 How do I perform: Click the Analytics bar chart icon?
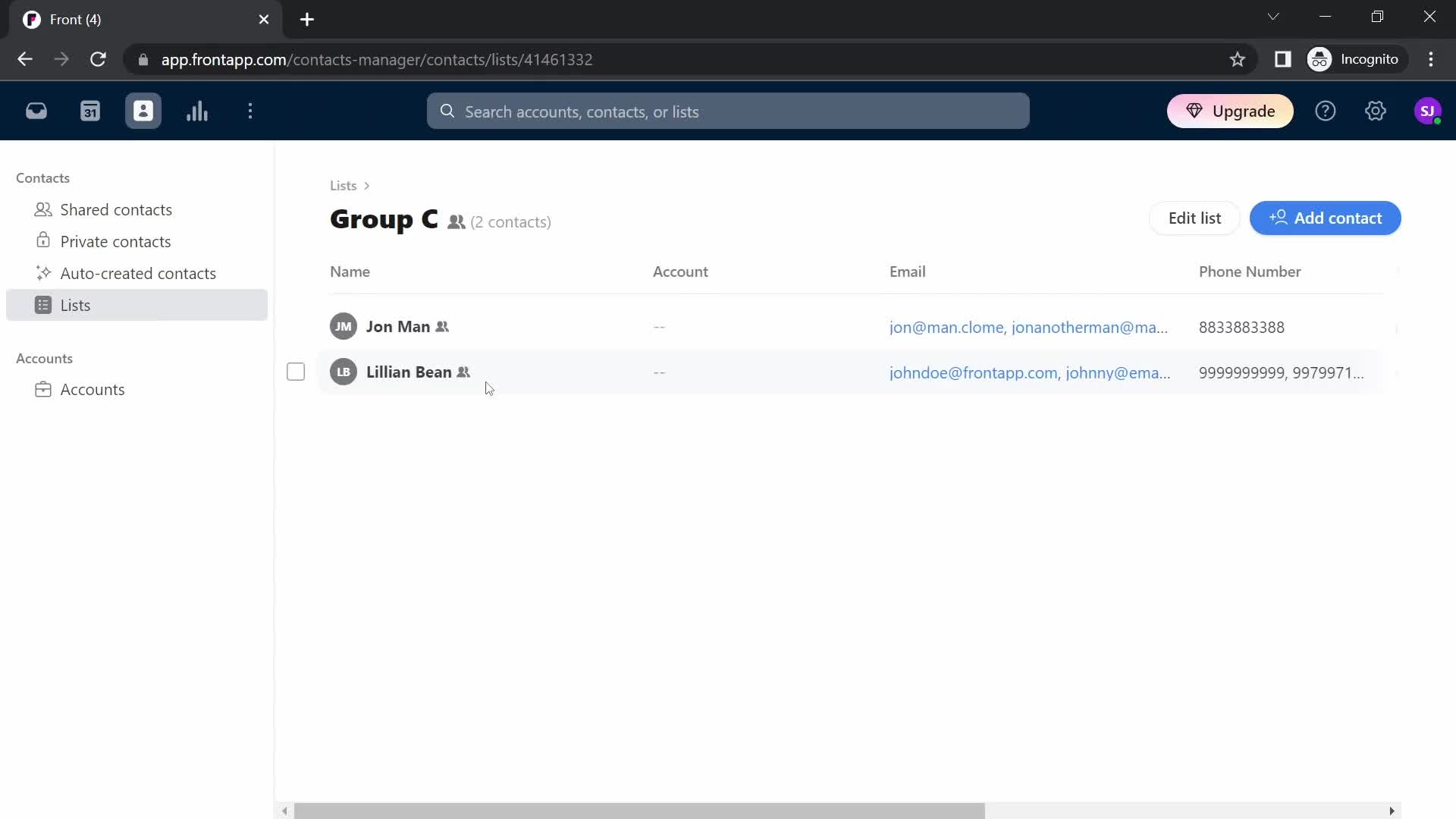pyautogui.click(x=197, y=111)
